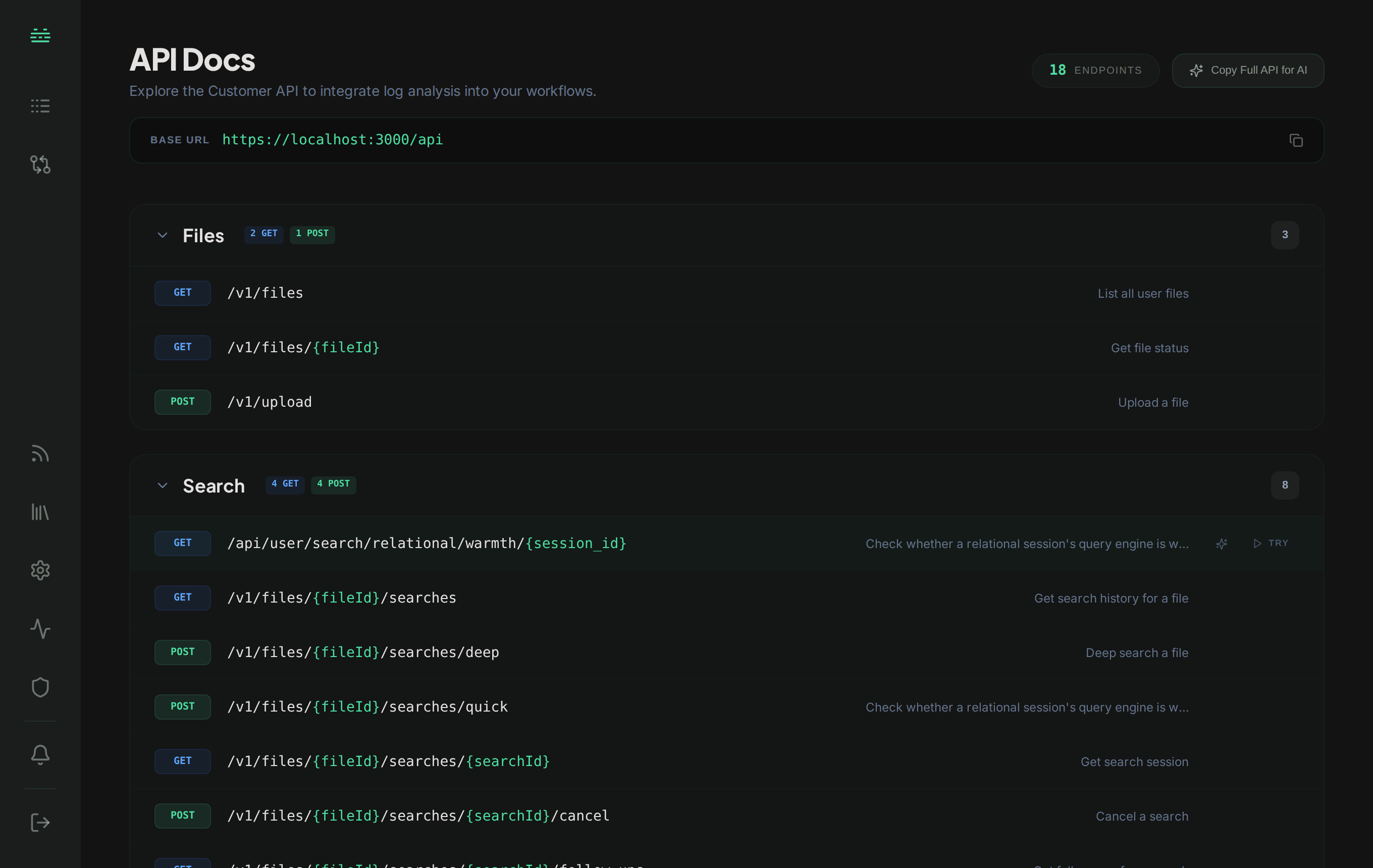Click 'Deep search a file' description
This screenshot has width=1373, height=868.
tap(1137, 653)
